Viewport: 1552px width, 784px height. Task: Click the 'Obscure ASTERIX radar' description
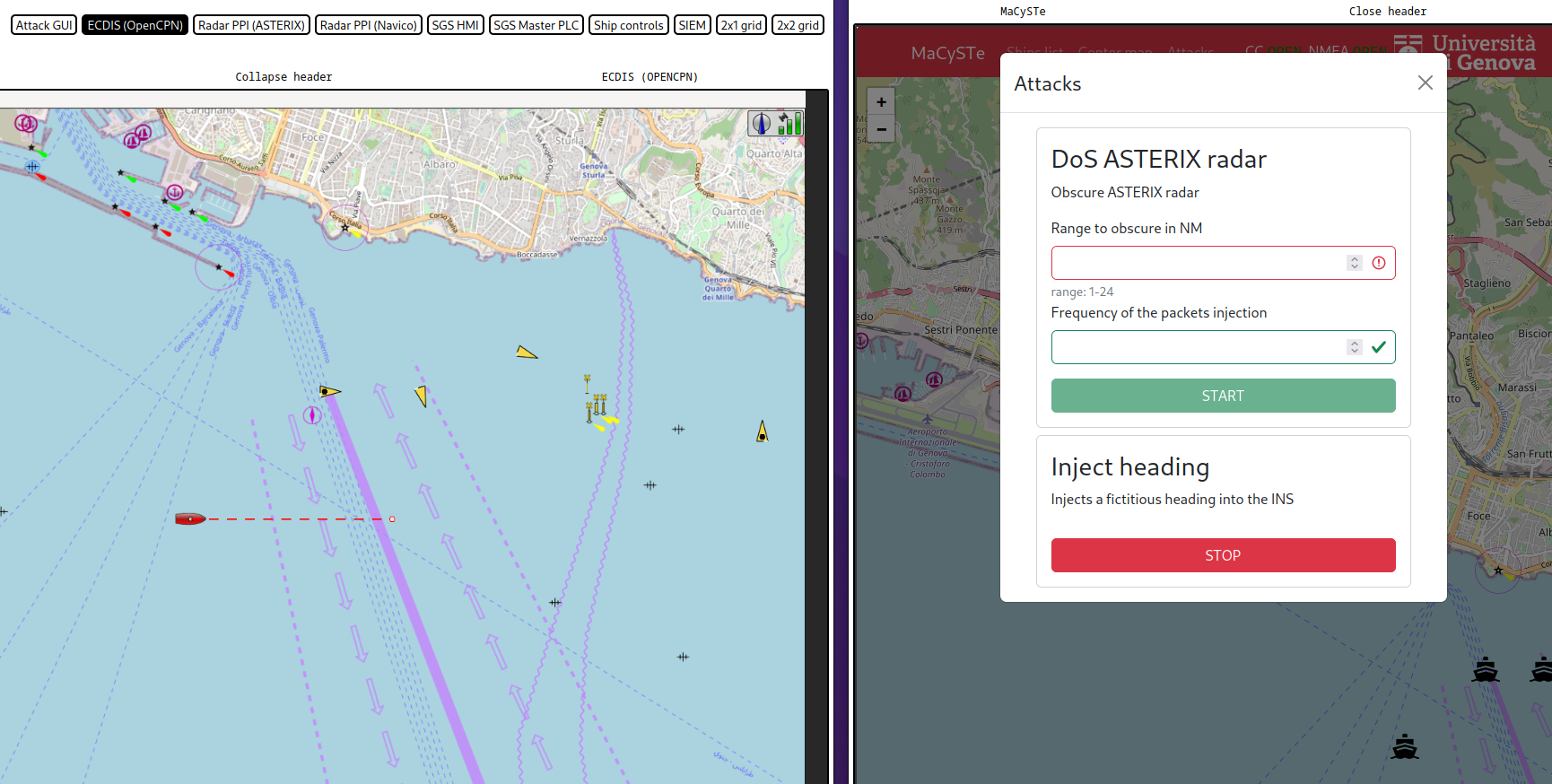1124,192
